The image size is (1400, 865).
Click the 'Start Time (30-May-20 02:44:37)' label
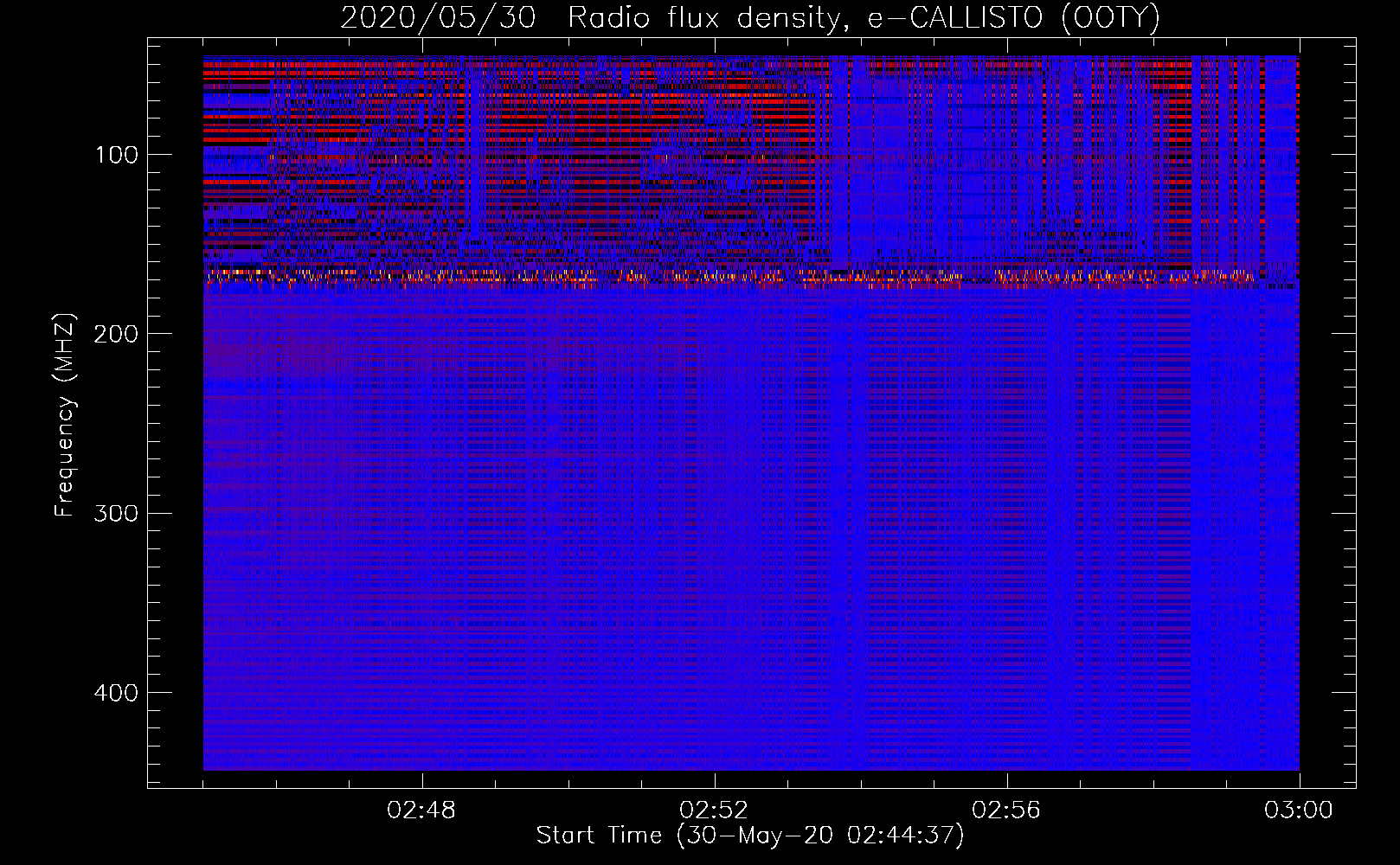tap(750, 836)
